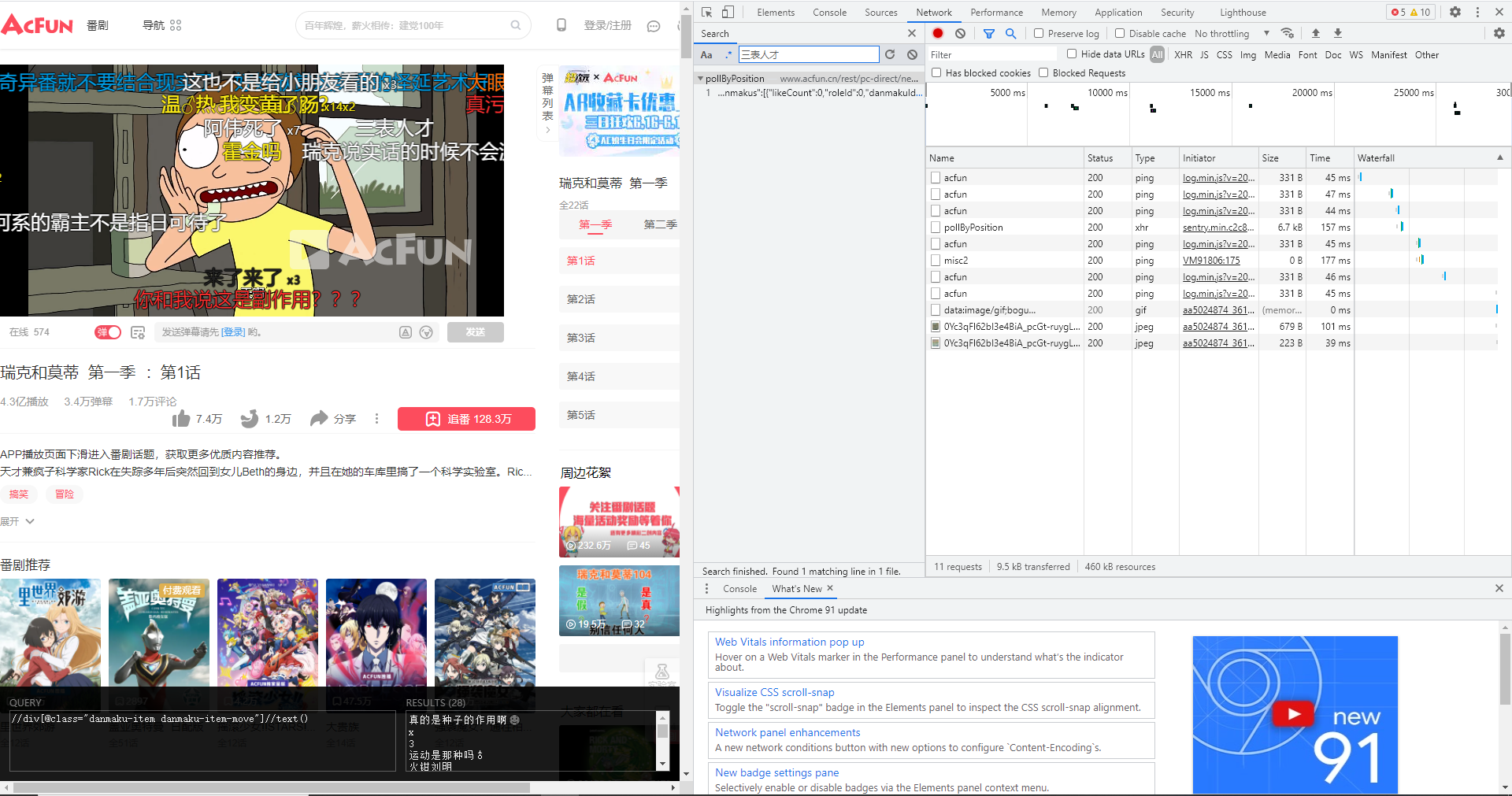The image size is (1512, 796).
Task: Open the Performance tab
Action: tap(996, 12)
